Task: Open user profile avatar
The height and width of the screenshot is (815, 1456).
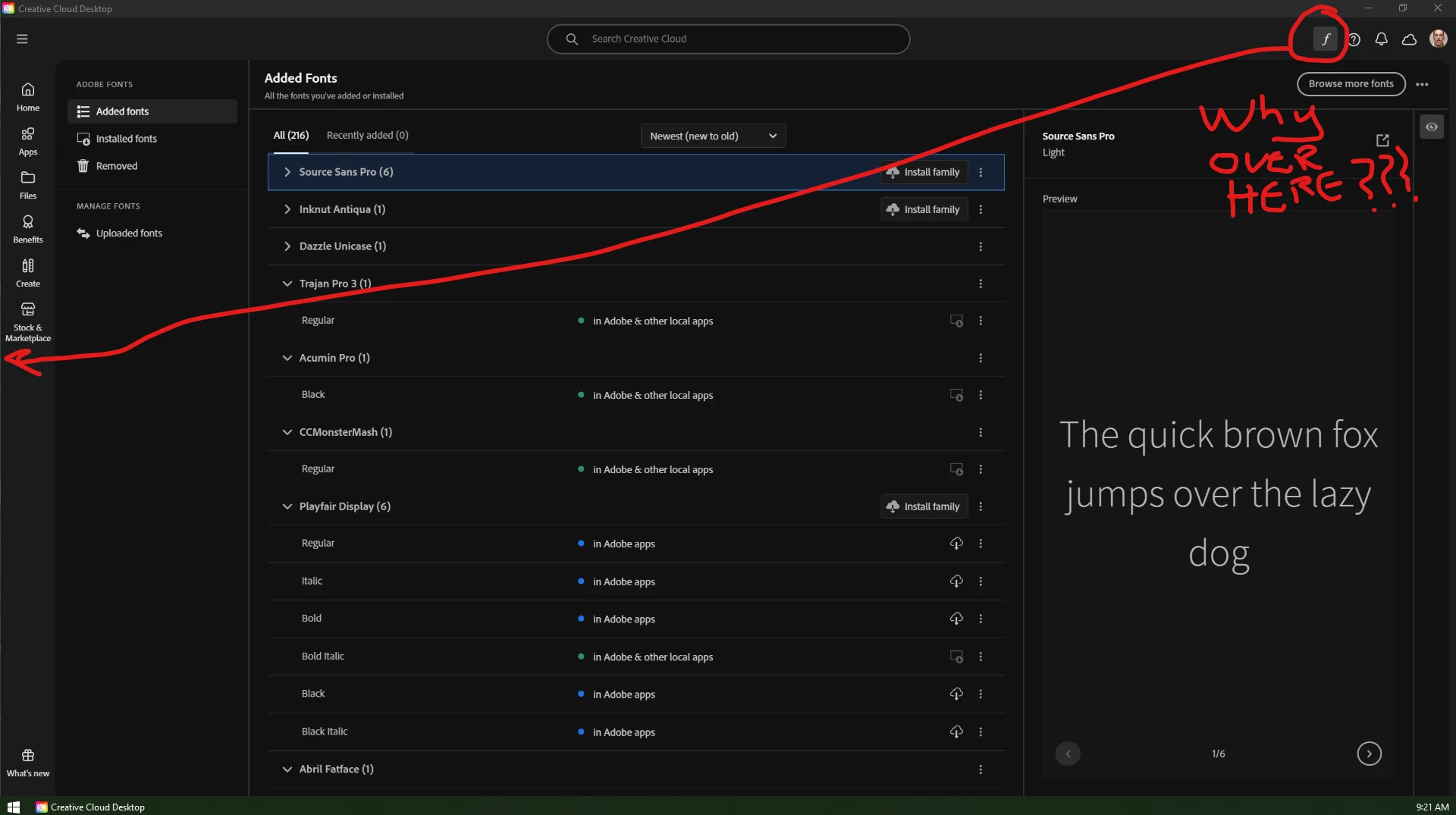Action: tap(1438, 39)
